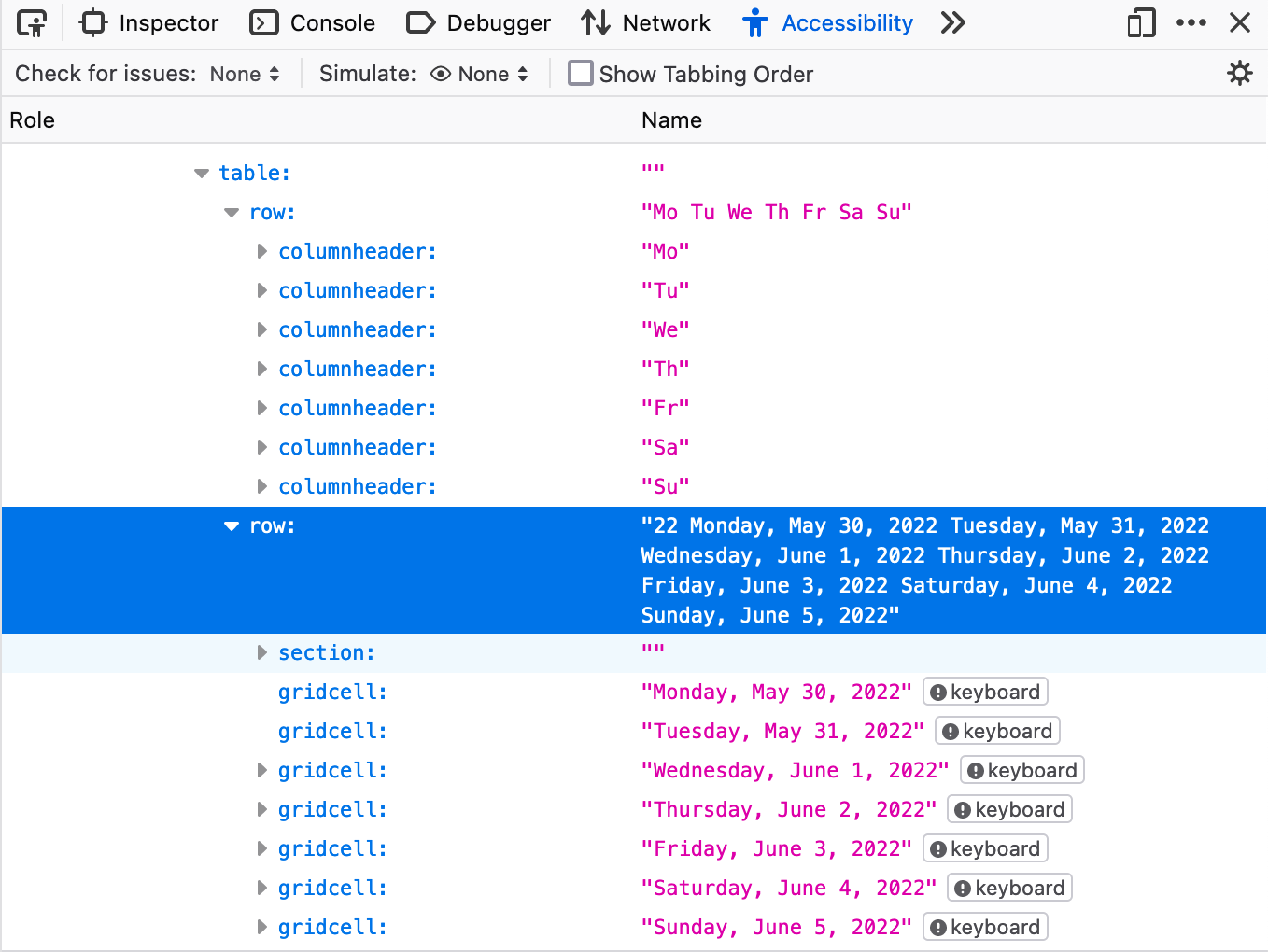This screenshot has width=1268, height=952.
Task: Open the Console panel icon
Action: [262, 22]
